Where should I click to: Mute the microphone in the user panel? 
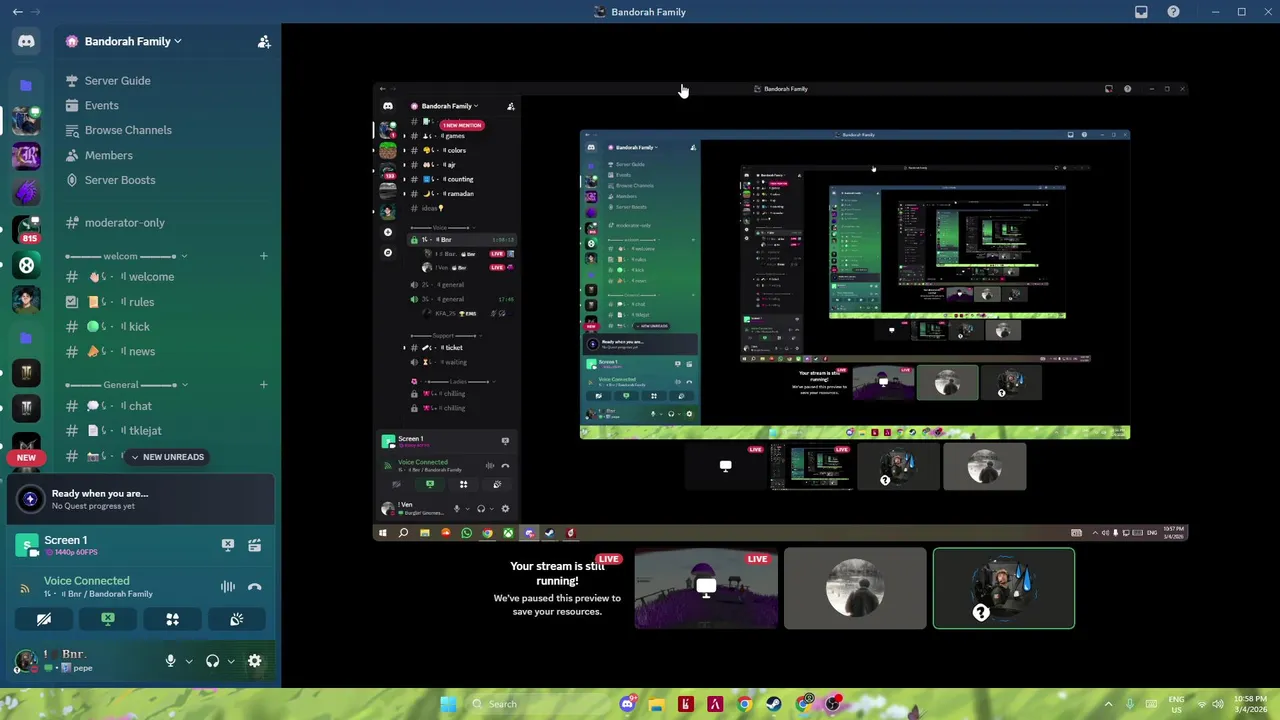[170, 661]
